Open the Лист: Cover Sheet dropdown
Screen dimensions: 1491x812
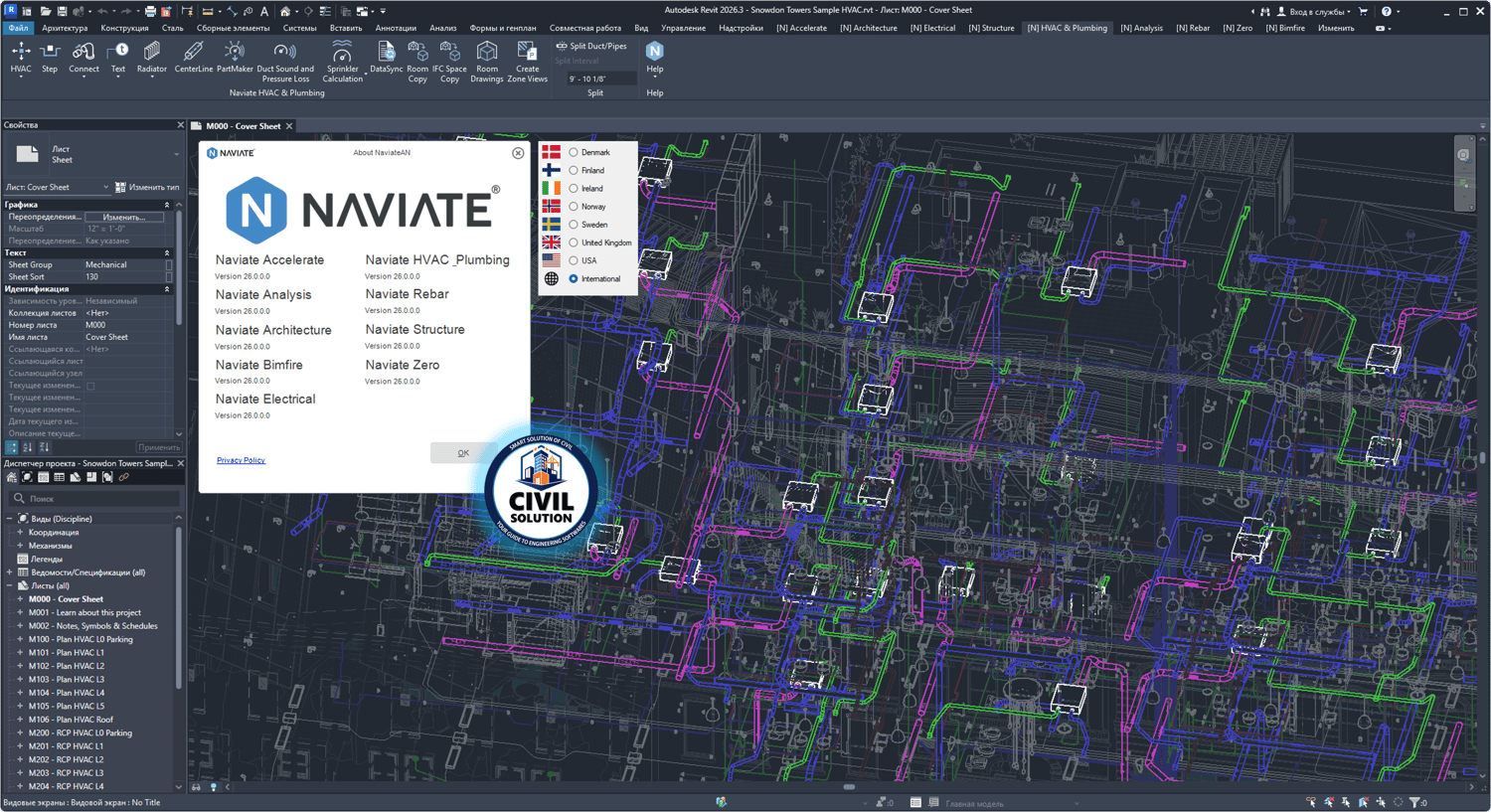[57, 187]
